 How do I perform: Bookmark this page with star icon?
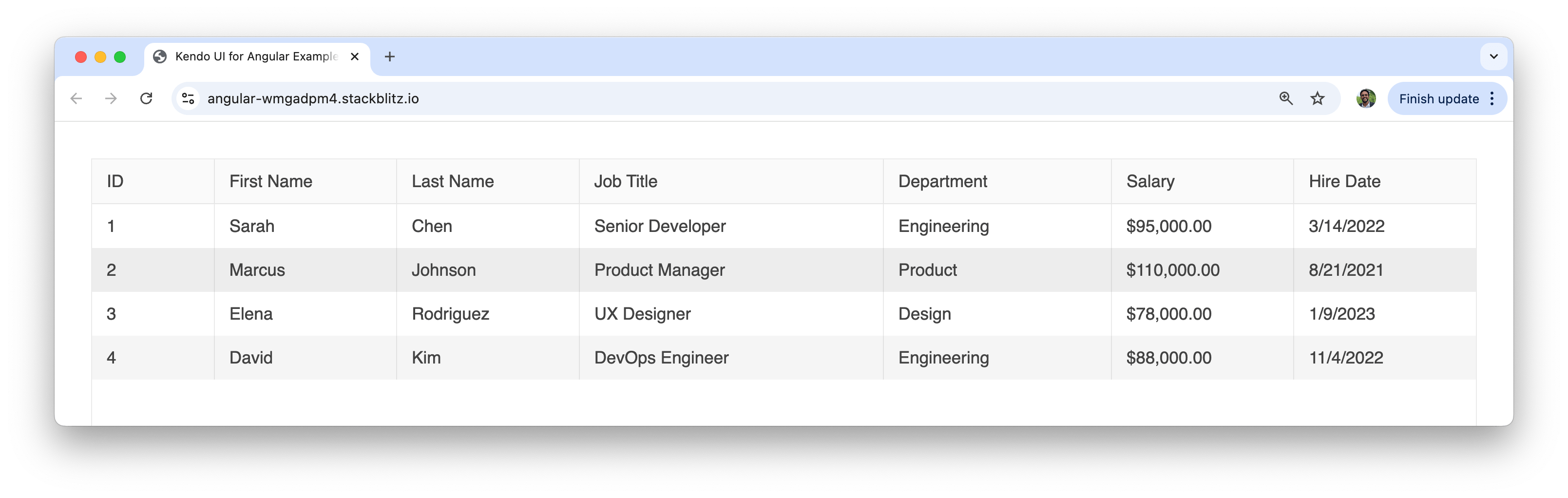click(x=1317, y=98)
